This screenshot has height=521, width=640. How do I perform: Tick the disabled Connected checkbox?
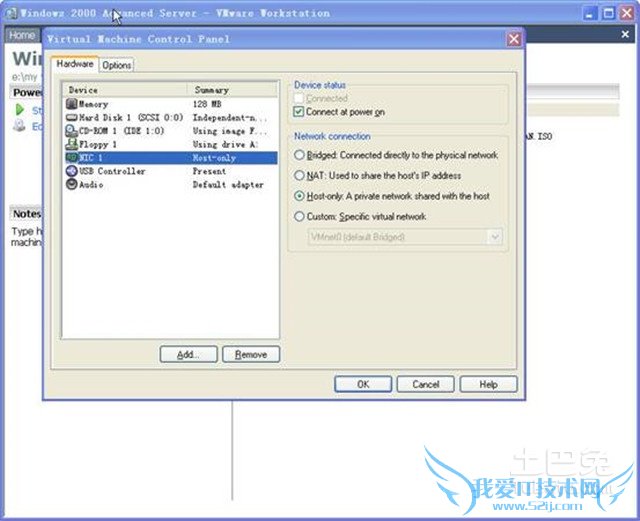(299, 98)
